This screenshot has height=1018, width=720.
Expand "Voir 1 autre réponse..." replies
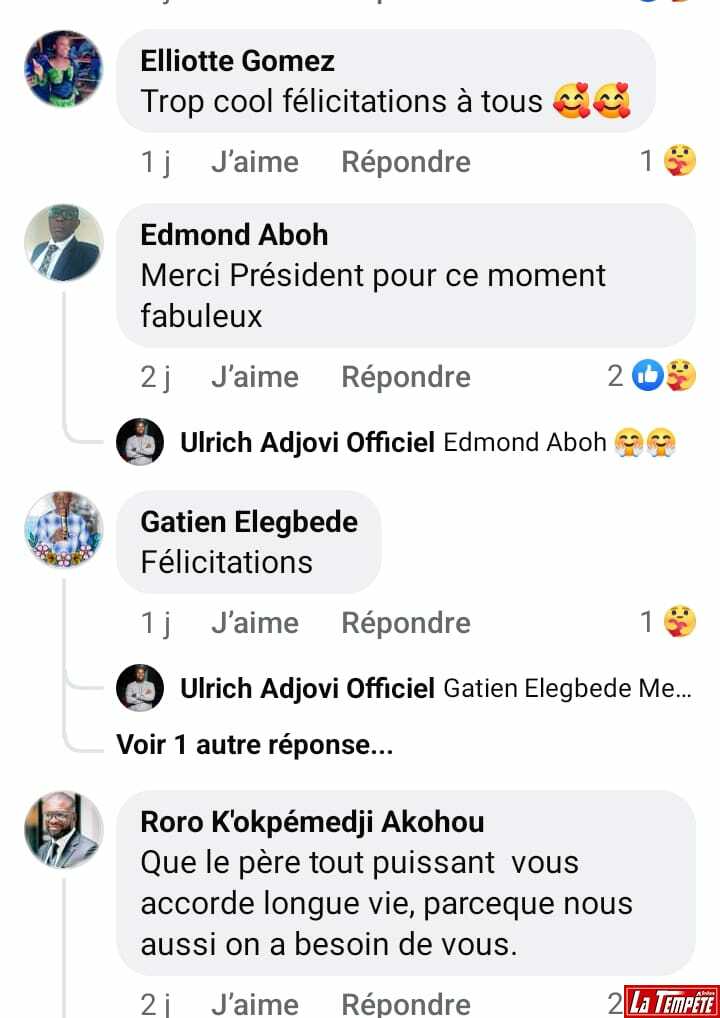tap(254, 745)
